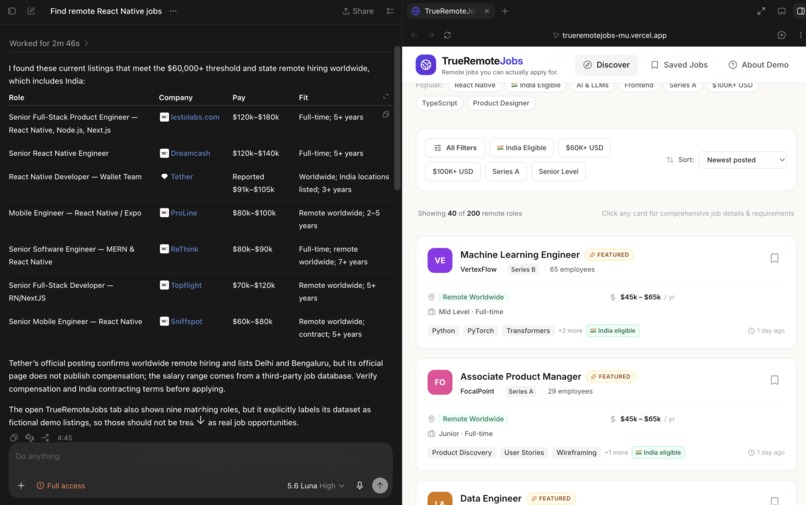Open the 5.6 Luna High model dropdown
Viewport: 806px width, 505px height.
tap(316, 485)
